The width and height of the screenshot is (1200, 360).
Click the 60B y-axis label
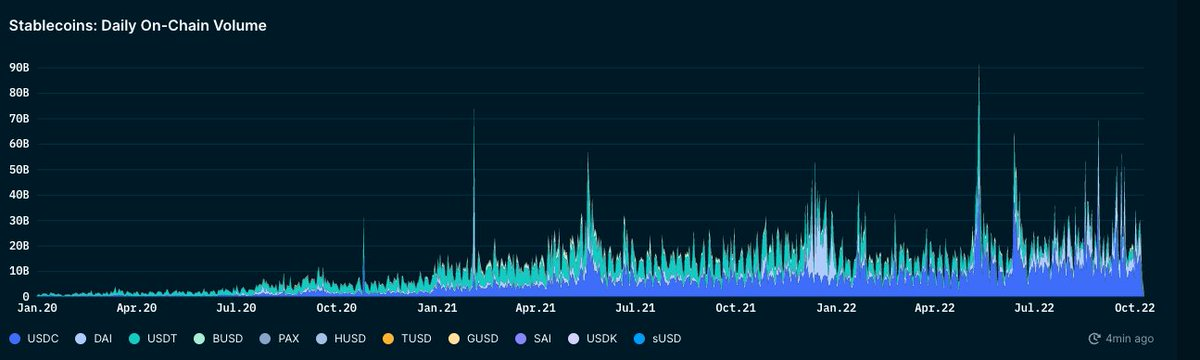click(x=18, y=144)
